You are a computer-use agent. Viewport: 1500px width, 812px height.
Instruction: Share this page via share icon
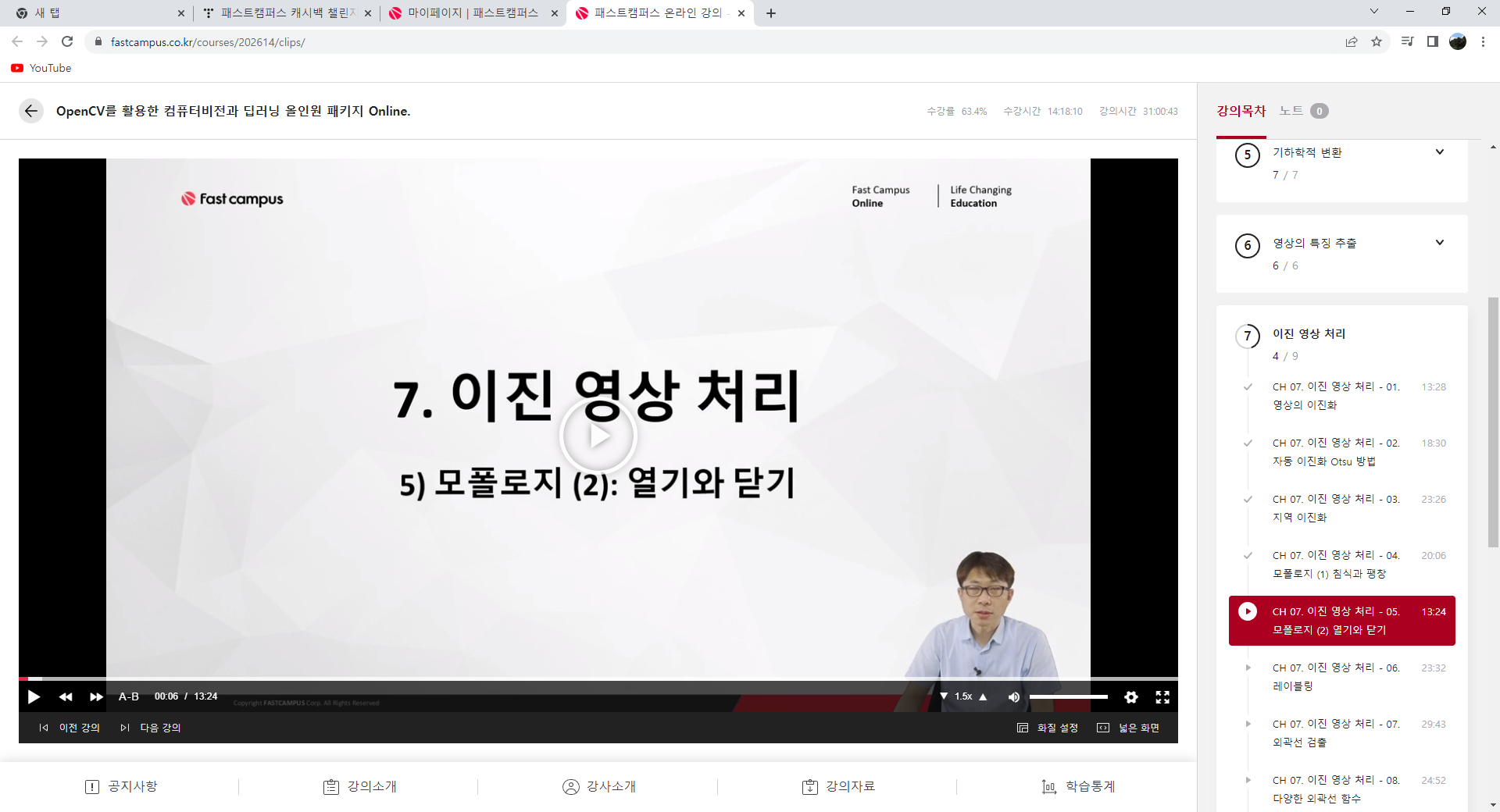[x=1352, y=41]
